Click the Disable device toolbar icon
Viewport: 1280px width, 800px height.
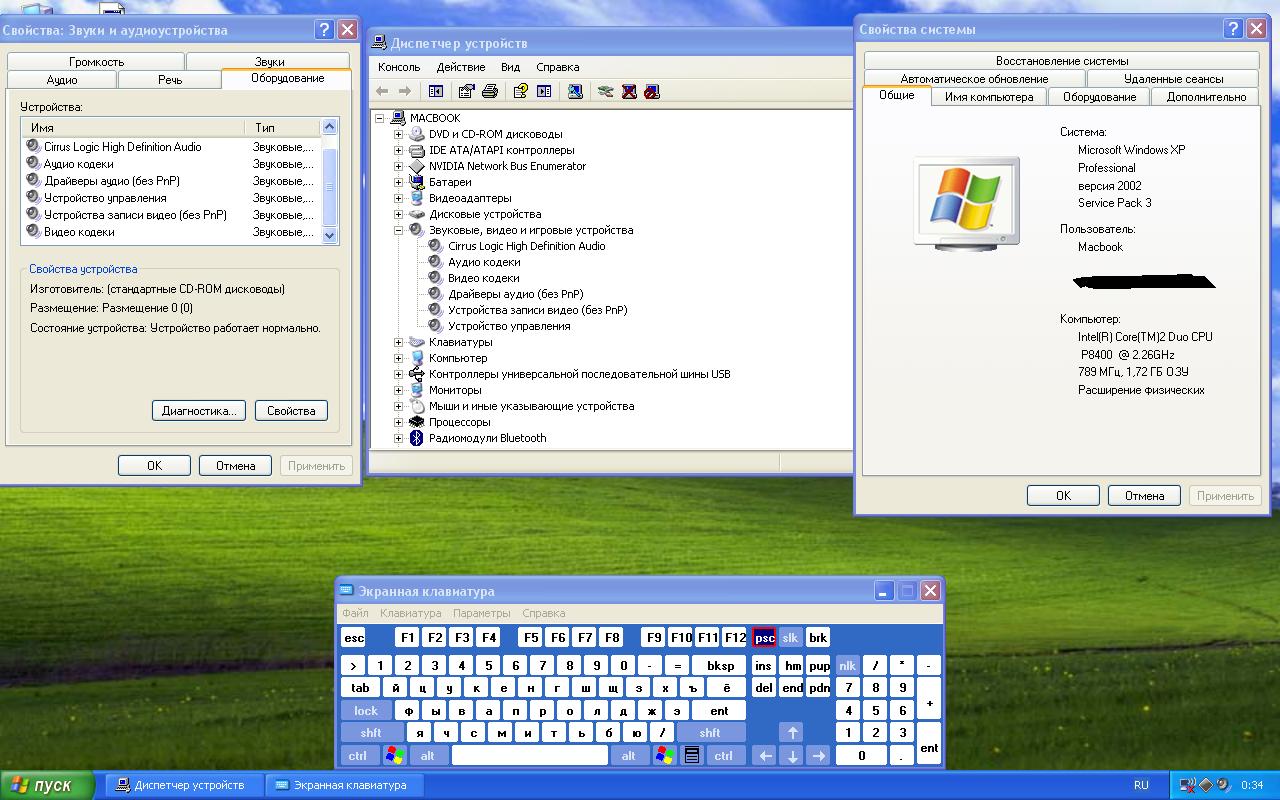(x=652, y=91)
